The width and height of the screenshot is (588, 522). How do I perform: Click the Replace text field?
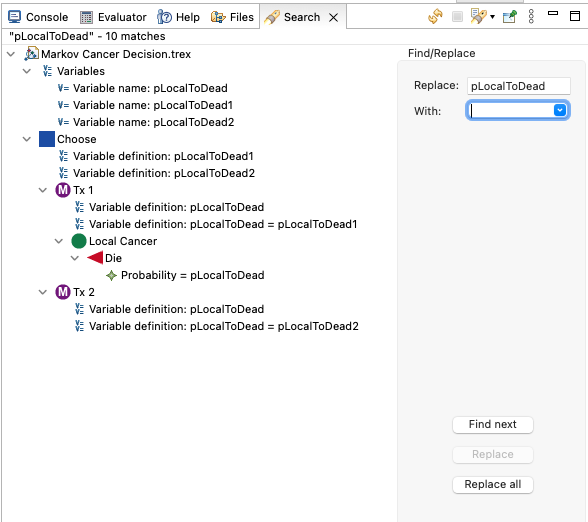coord(519,86)
